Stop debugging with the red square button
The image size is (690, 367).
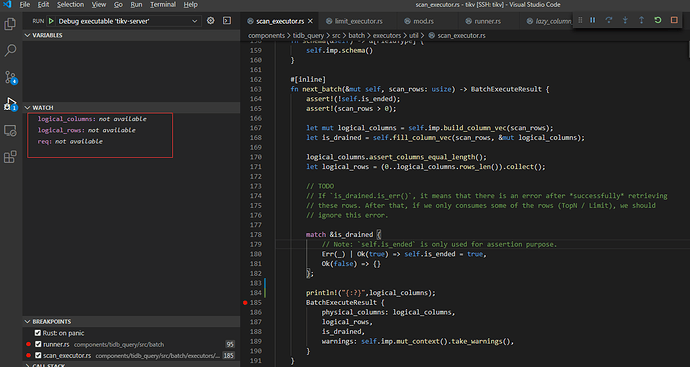click(x=674, y=20)
